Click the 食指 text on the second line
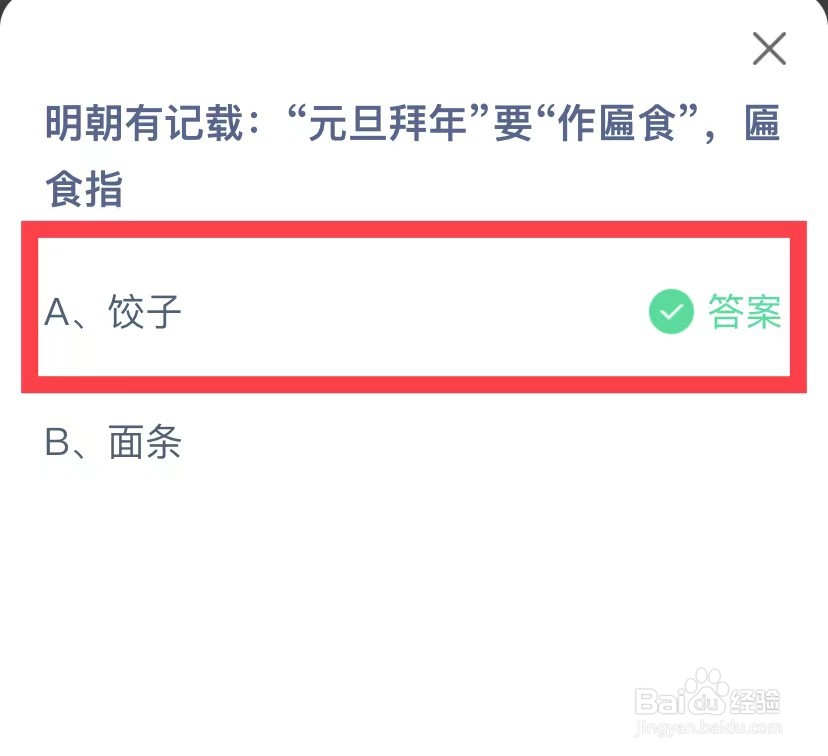 coord(84,188)
